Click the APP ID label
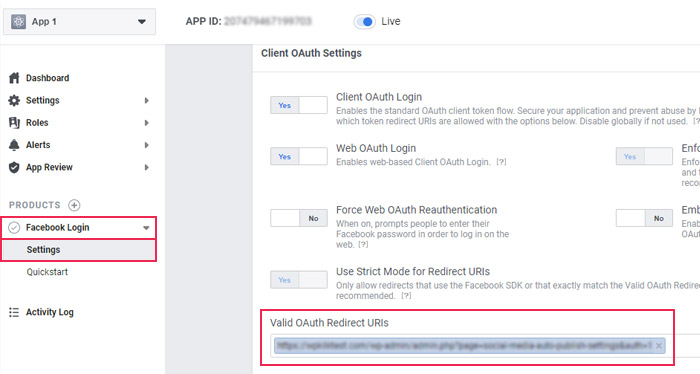 [203, 21]
